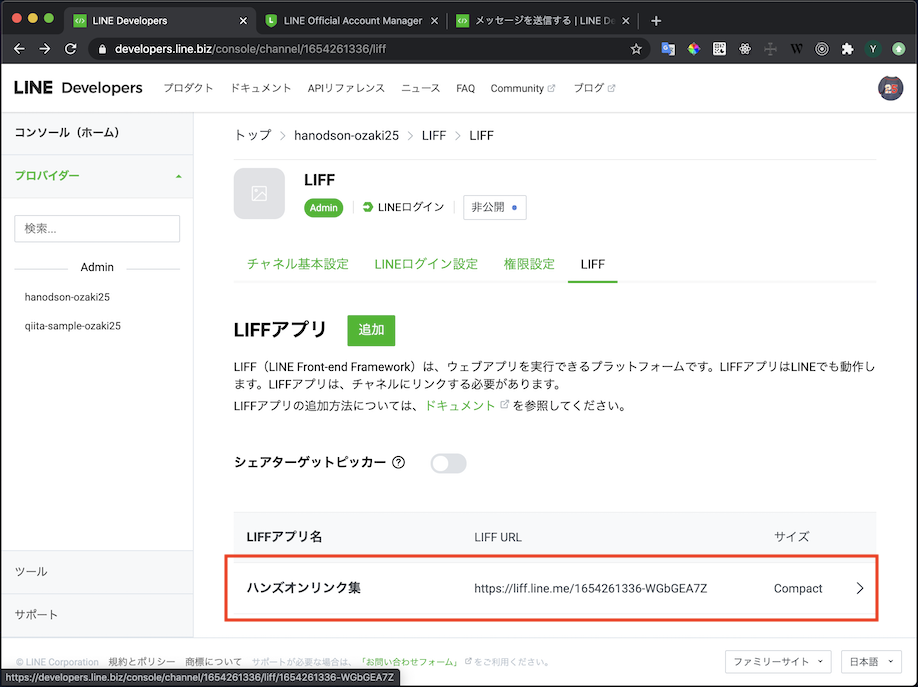Open the Chrome profile Y avatar
The height and width of the screenshot is (687, 918).
(873, 49)
